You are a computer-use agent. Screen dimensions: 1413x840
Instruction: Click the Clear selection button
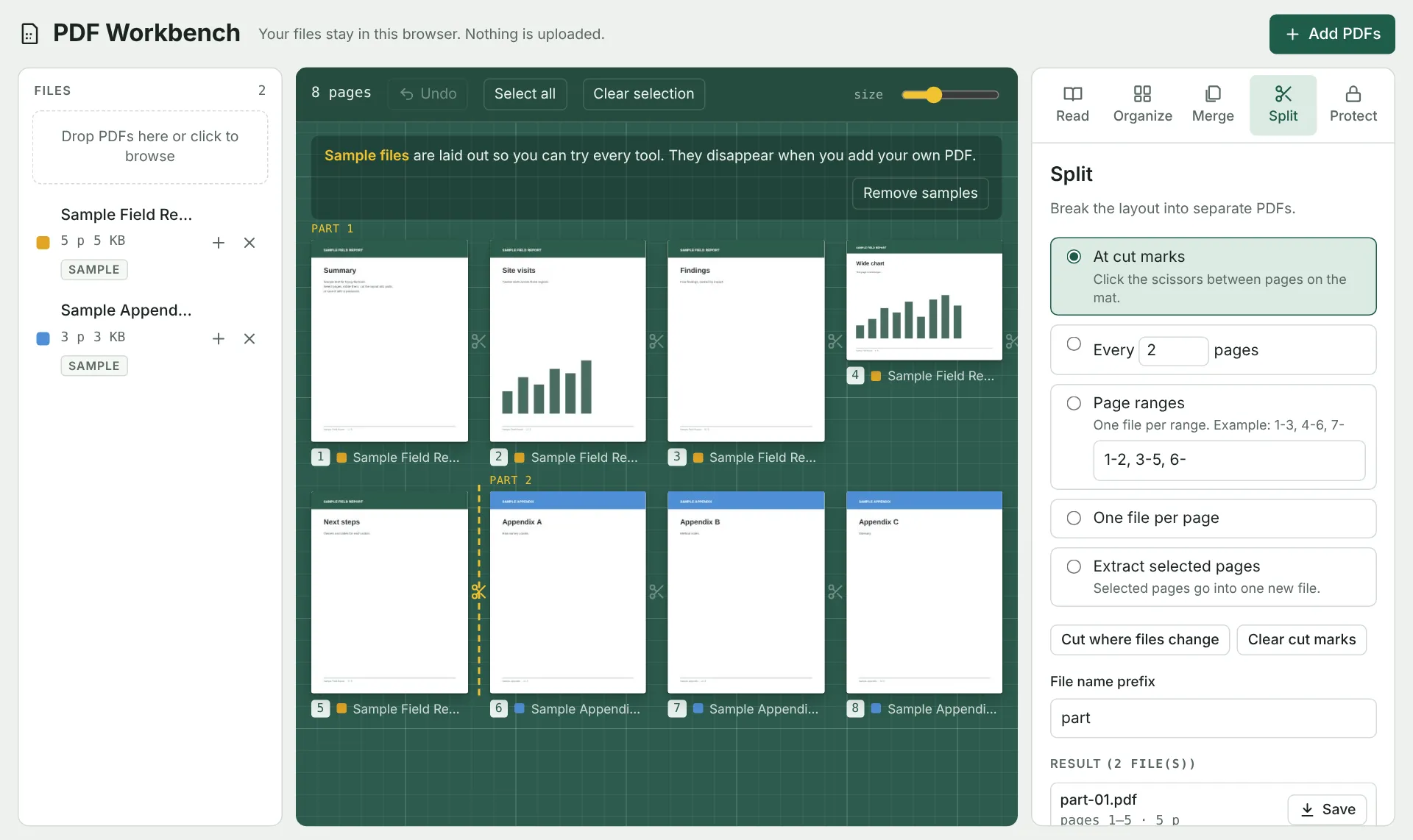coord(643,94)
